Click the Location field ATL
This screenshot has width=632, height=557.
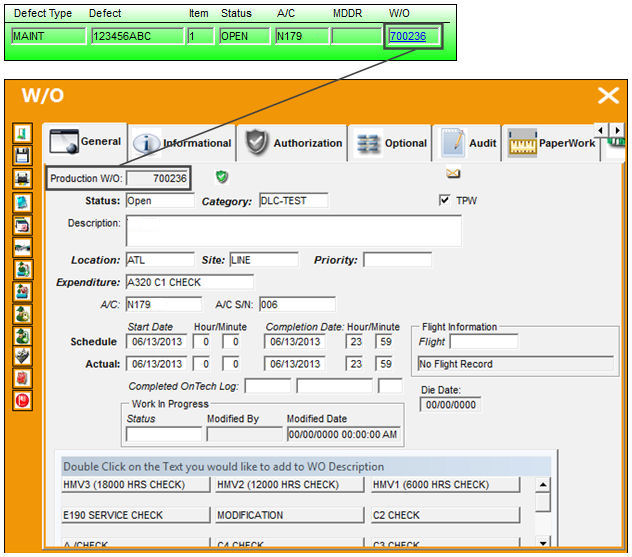160,260
